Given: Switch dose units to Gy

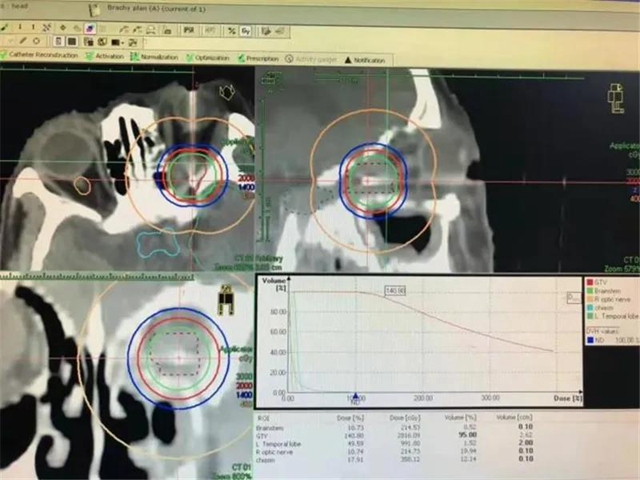Looking at the screenshot, I should (x=246, y=31).
